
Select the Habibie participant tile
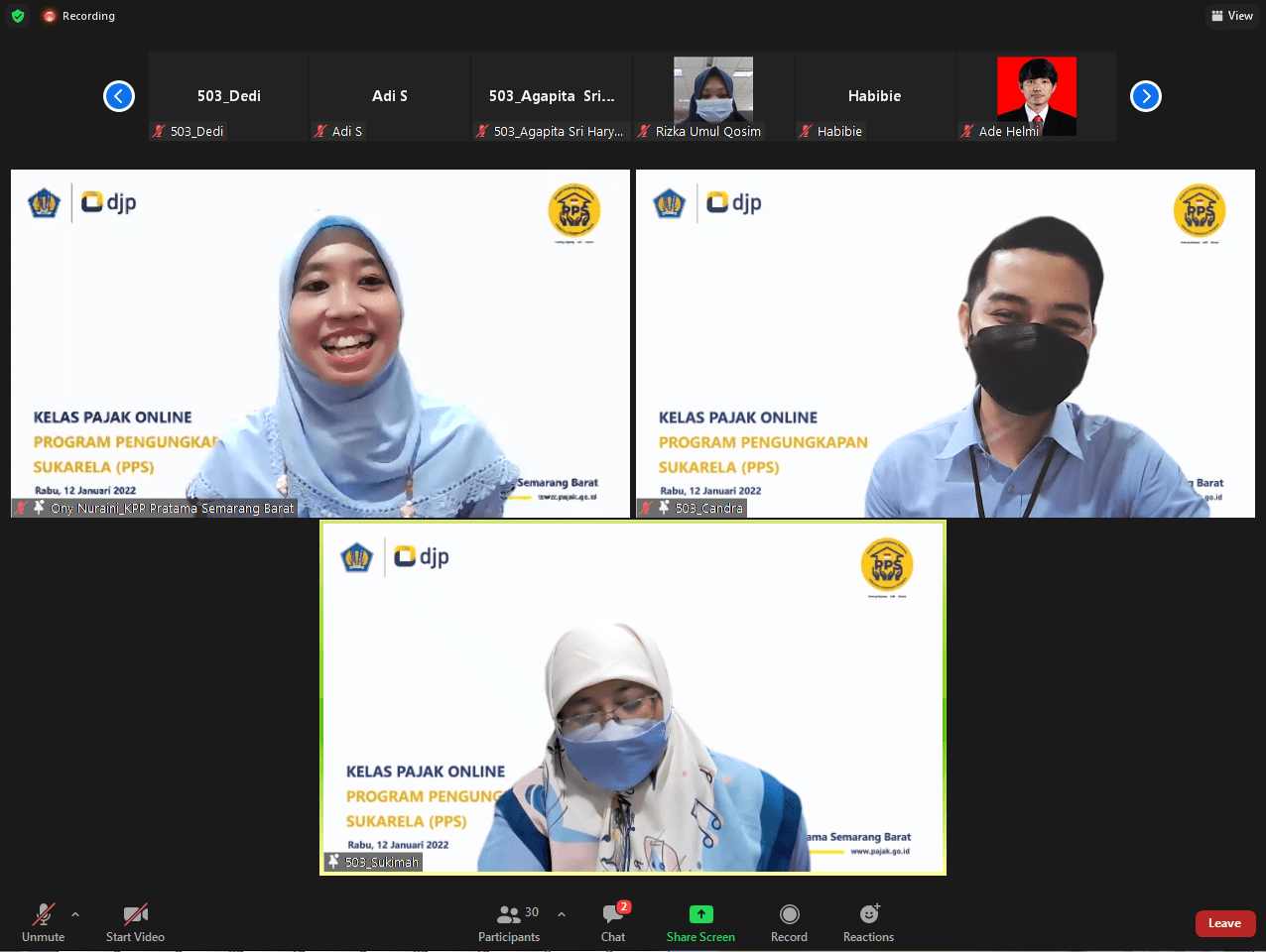[874, 96]
